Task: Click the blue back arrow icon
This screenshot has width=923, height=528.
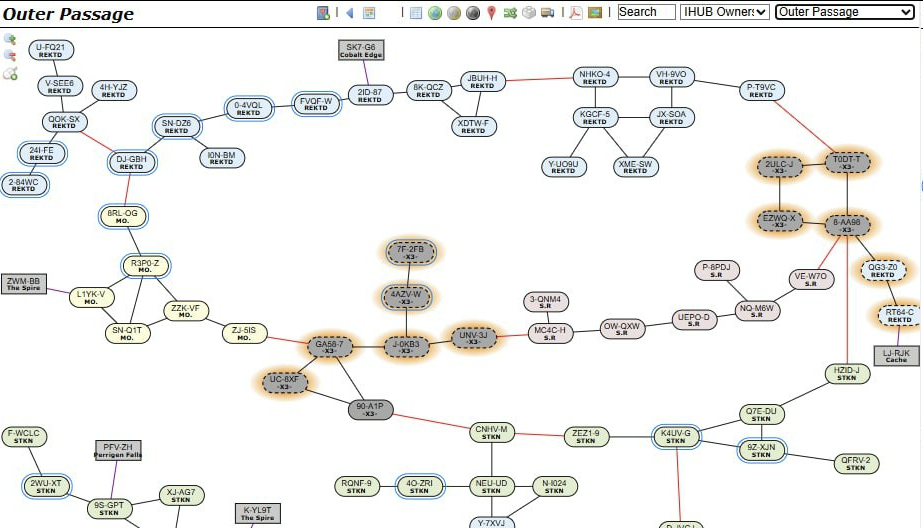Action: click(x=350, y=12)
